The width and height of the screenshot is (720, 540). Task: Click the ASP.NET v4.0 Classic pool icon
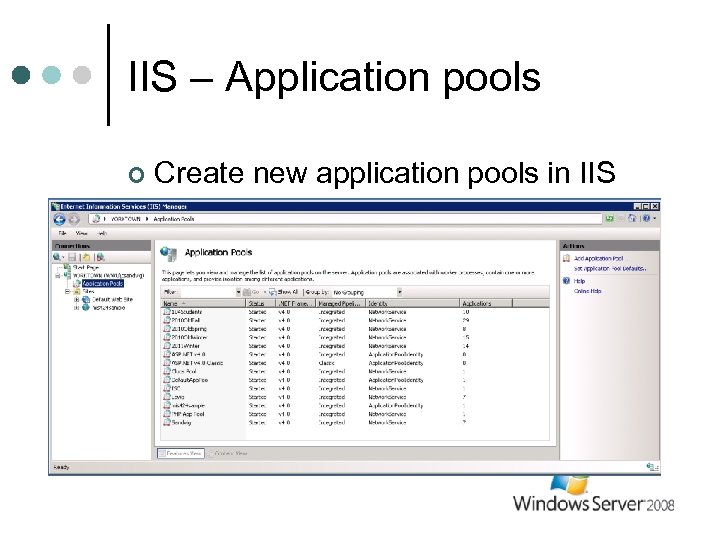pos(167,363)
